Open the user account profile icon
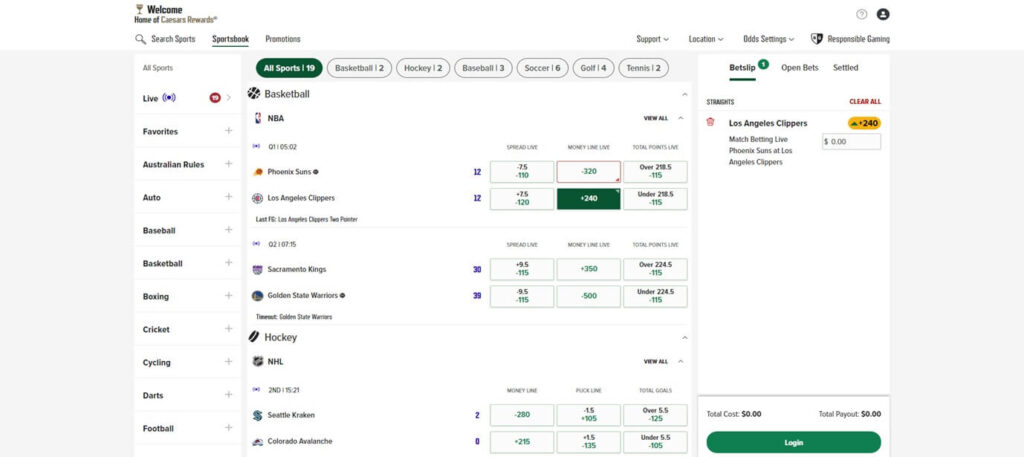 pyautogui.click(x=883, y=14)
